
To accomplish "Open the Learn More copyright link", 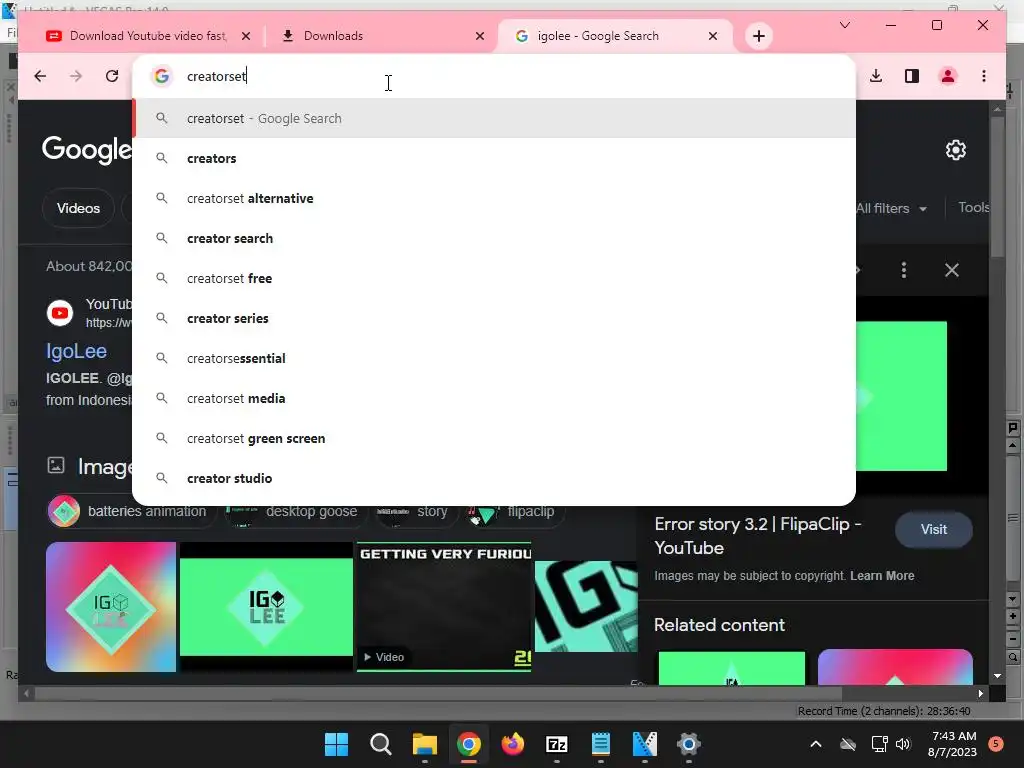I will click(882, 576).
